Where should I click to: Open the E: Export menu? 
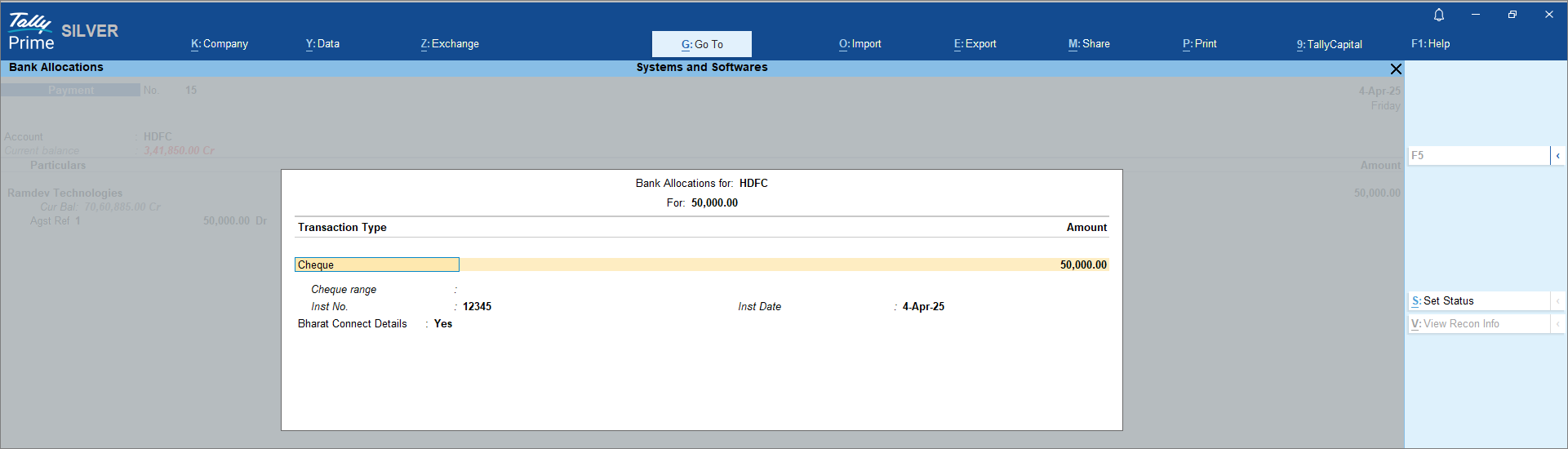975,44
